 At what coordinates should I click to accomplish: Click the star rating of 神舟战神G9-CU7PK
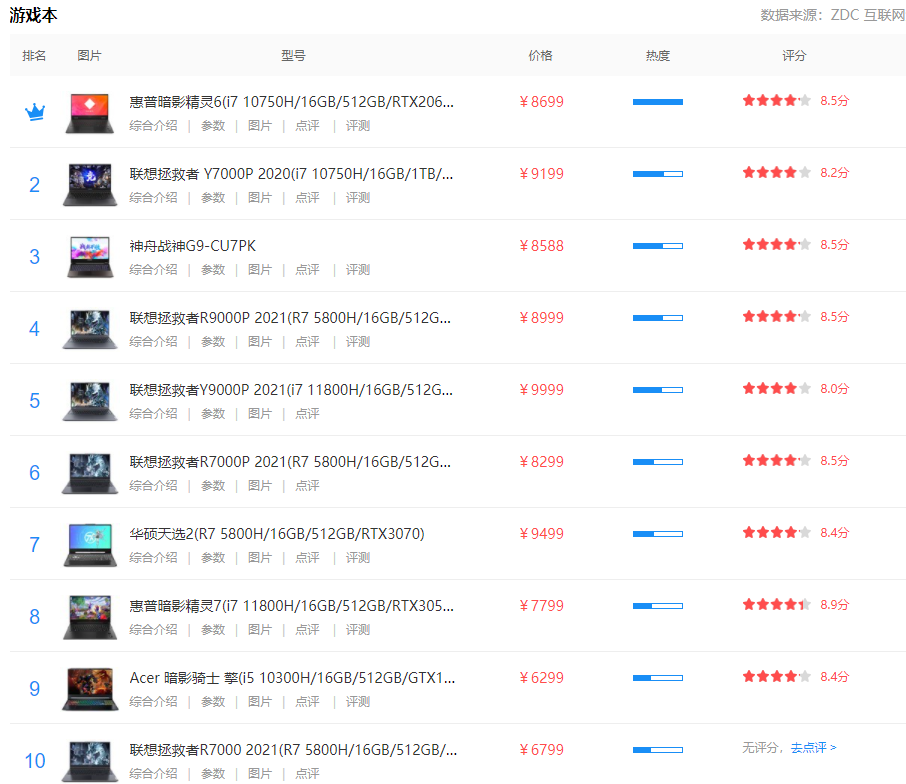(776, 243)
